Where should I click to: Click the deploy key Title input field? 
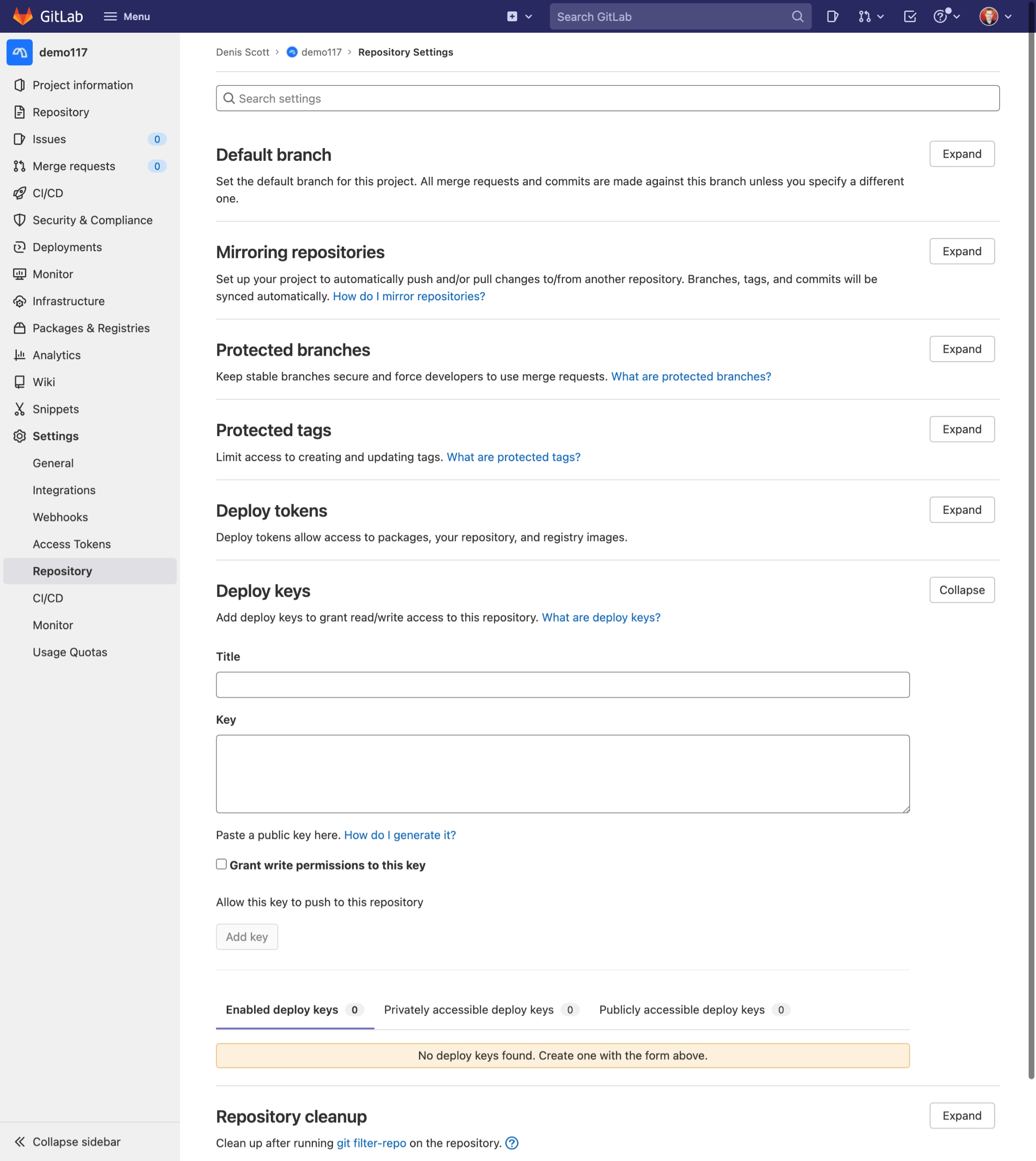point(563,685)
